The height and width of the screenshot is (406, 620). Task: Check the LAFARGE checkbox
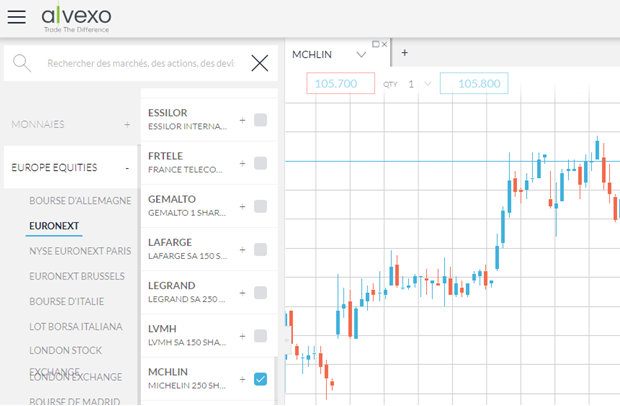(x=260, y=249)
